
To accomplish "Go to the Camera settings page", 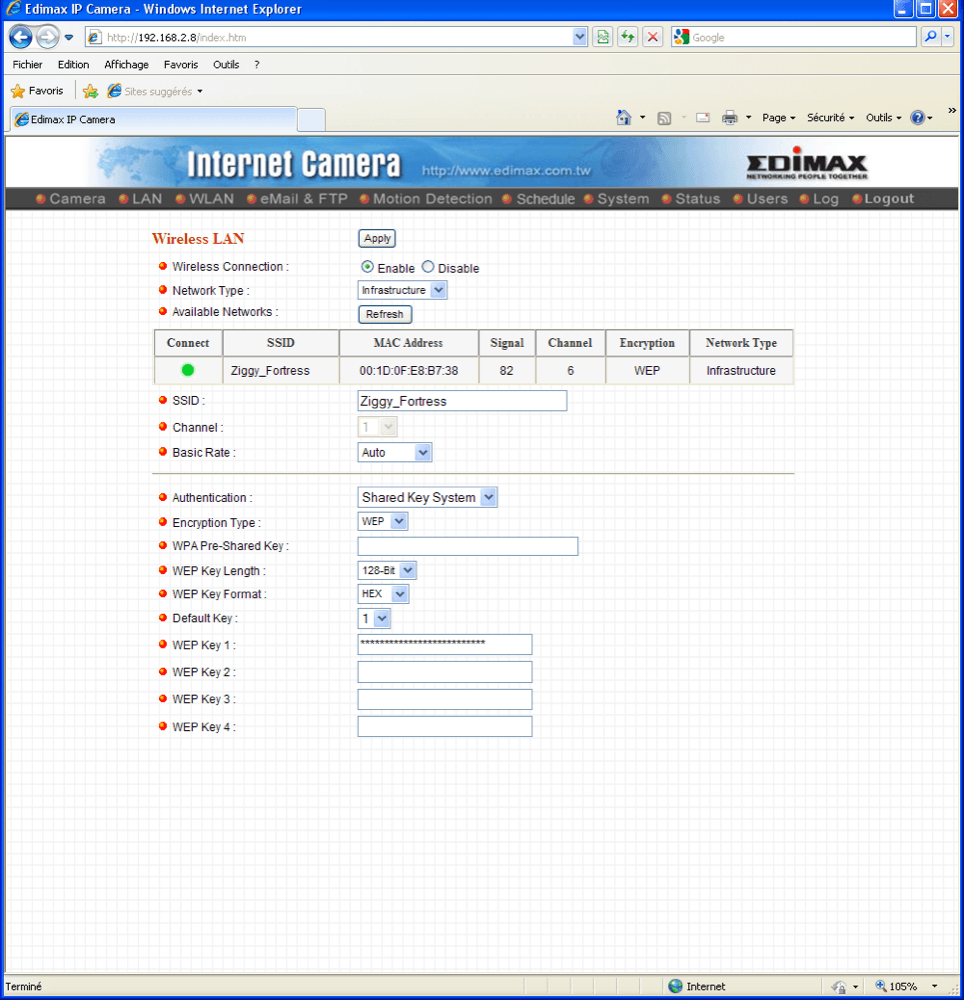I will [71, 199].
